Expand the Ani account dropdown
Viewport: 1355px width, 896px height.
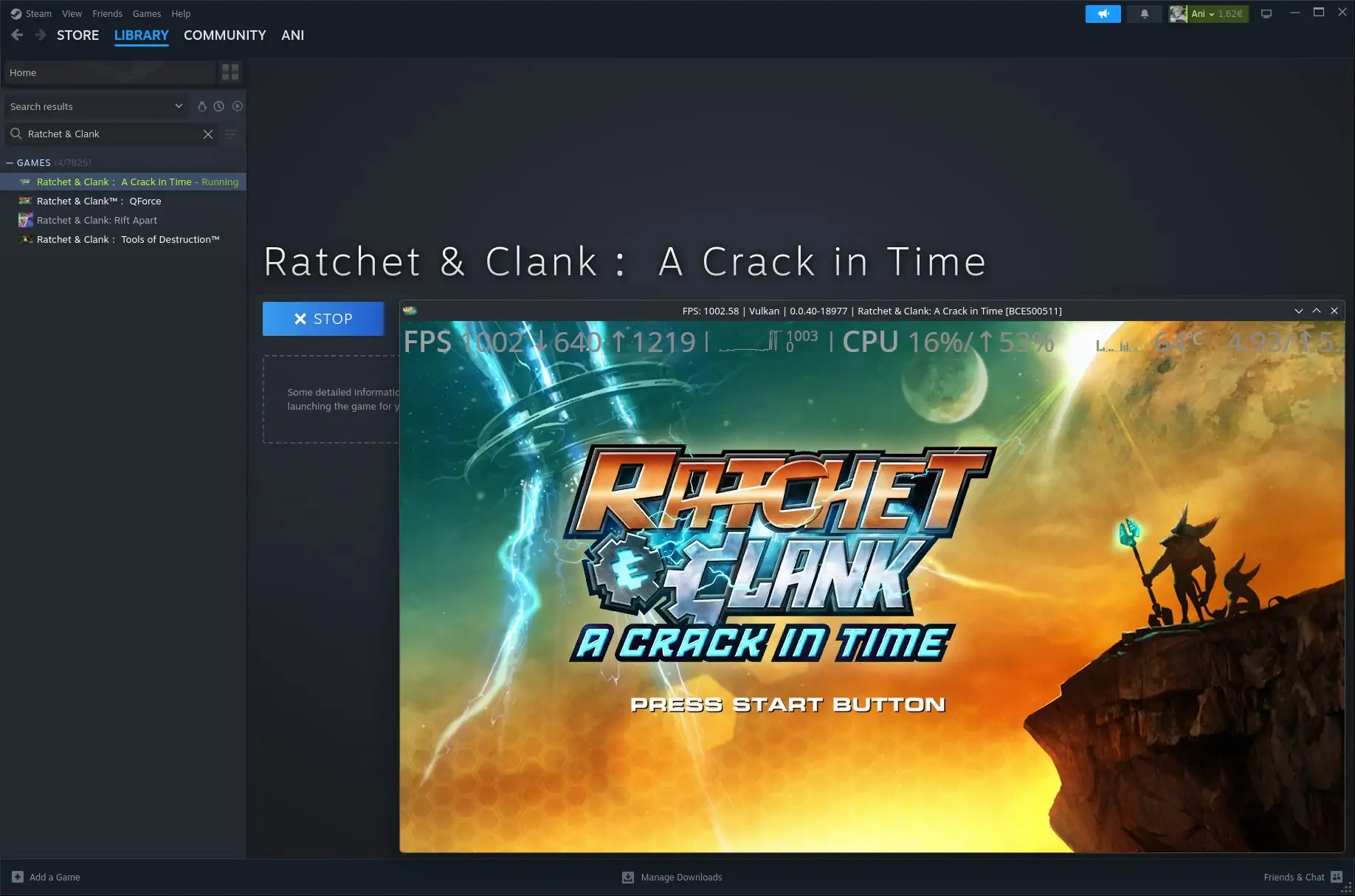click(x=1211, y=14)
